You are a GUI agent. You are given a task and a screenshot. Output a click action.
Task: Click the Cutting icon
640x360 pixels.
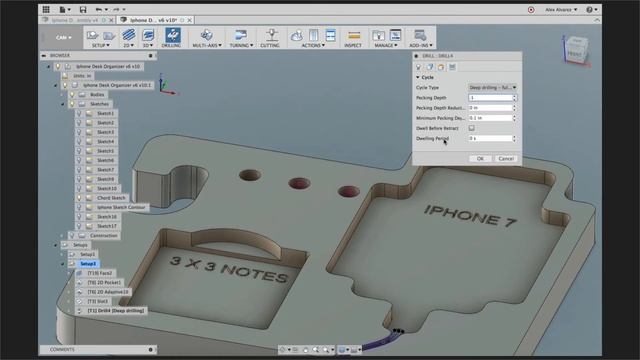(x=271, y=35)
